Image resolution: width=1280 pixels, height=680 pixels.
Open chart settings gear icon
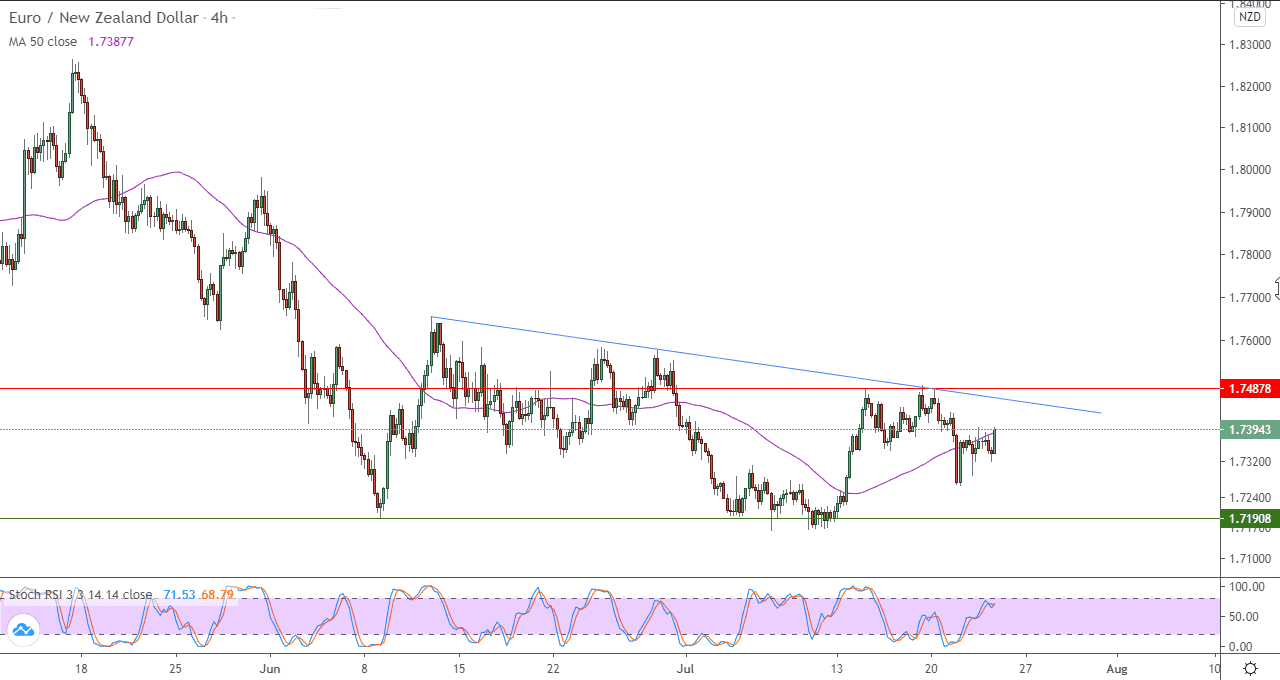[1250, 668]
